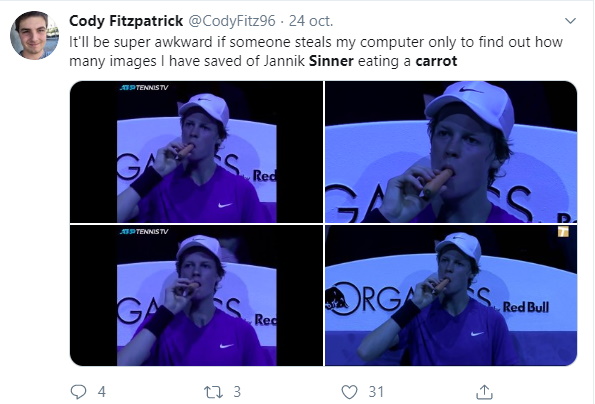Image resolution: width=595 pixels, height=404 pixels.
Task: Click the retweet count showing 3
Action: pos(237,392)
